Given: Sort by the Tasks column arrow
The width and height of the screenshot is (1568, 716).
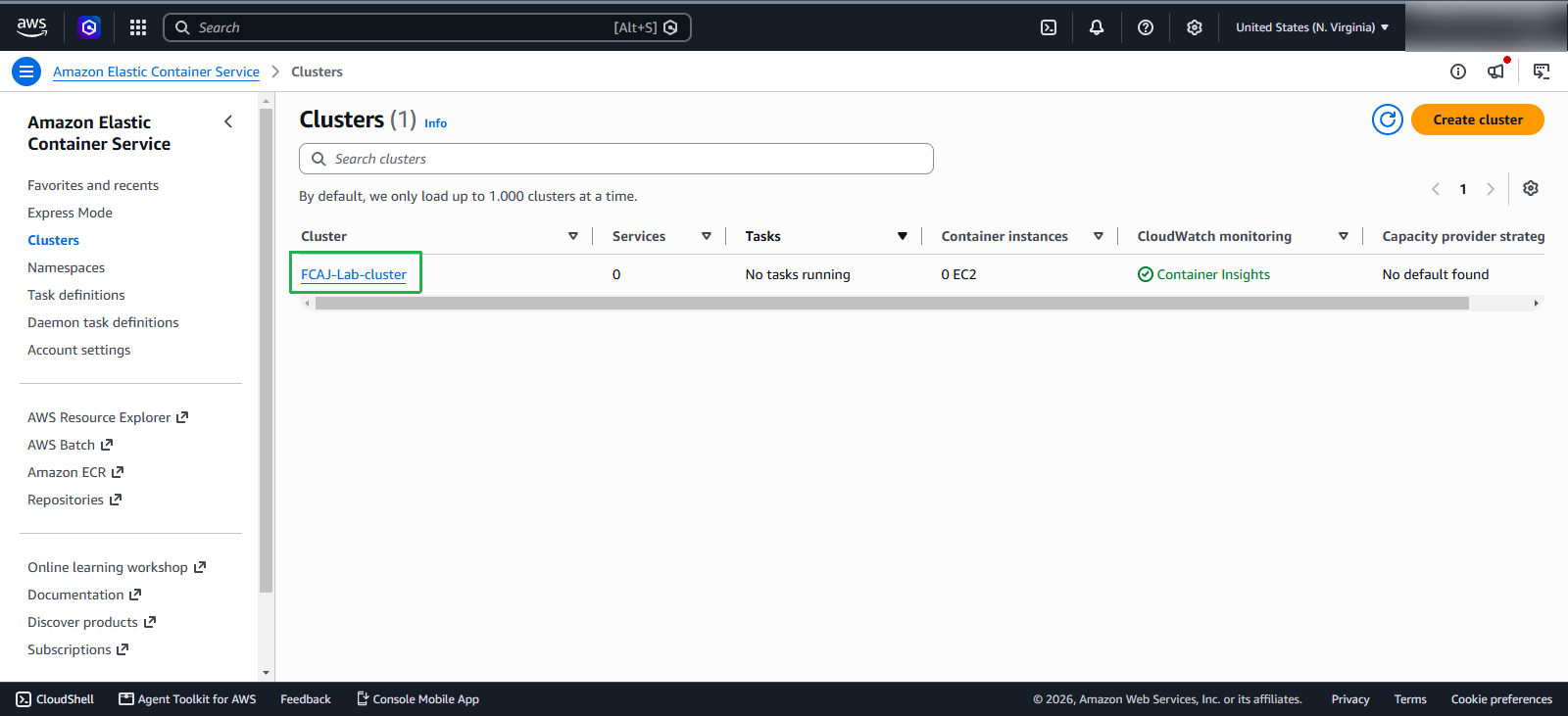Looking at the screenshot, I should 903,236.
